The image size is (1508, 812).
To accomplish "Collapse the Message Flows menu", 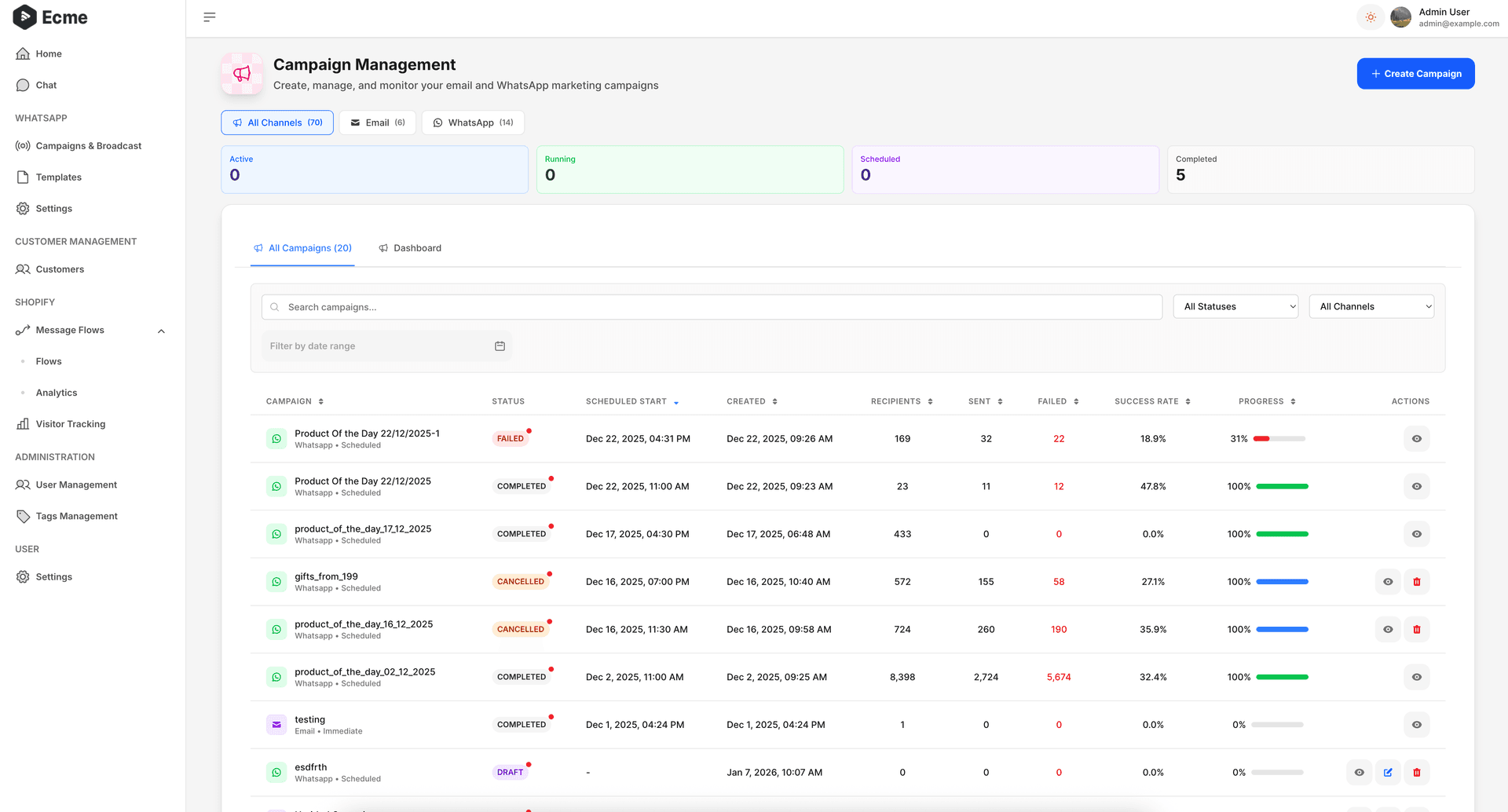I will pyautogui.click(x=161, y=330).
